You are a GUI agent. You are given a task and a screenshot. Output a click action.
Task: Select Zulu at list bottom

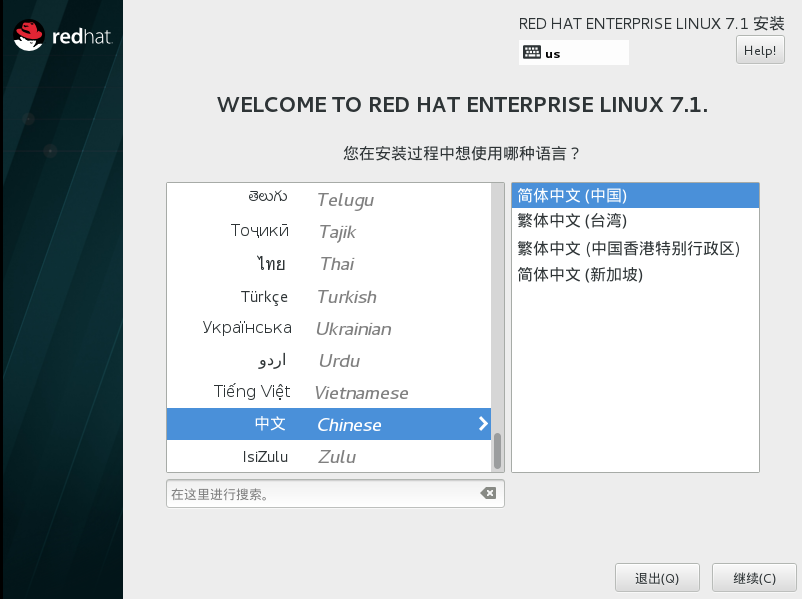point(328,457)
